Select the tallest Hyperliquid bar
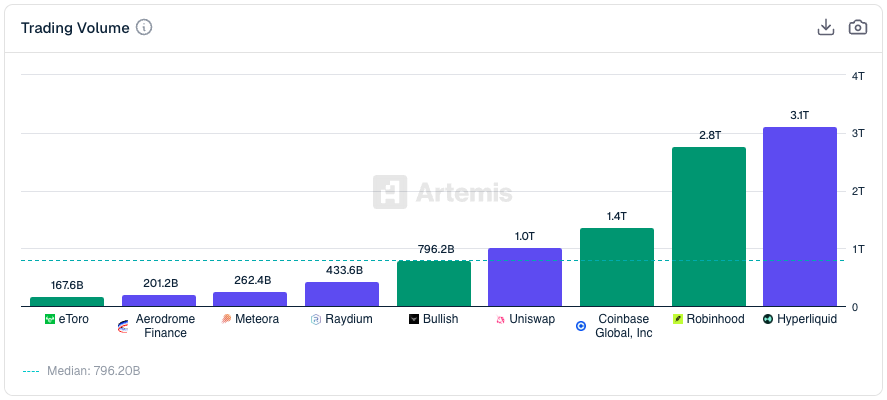 [x=800, y=217]
